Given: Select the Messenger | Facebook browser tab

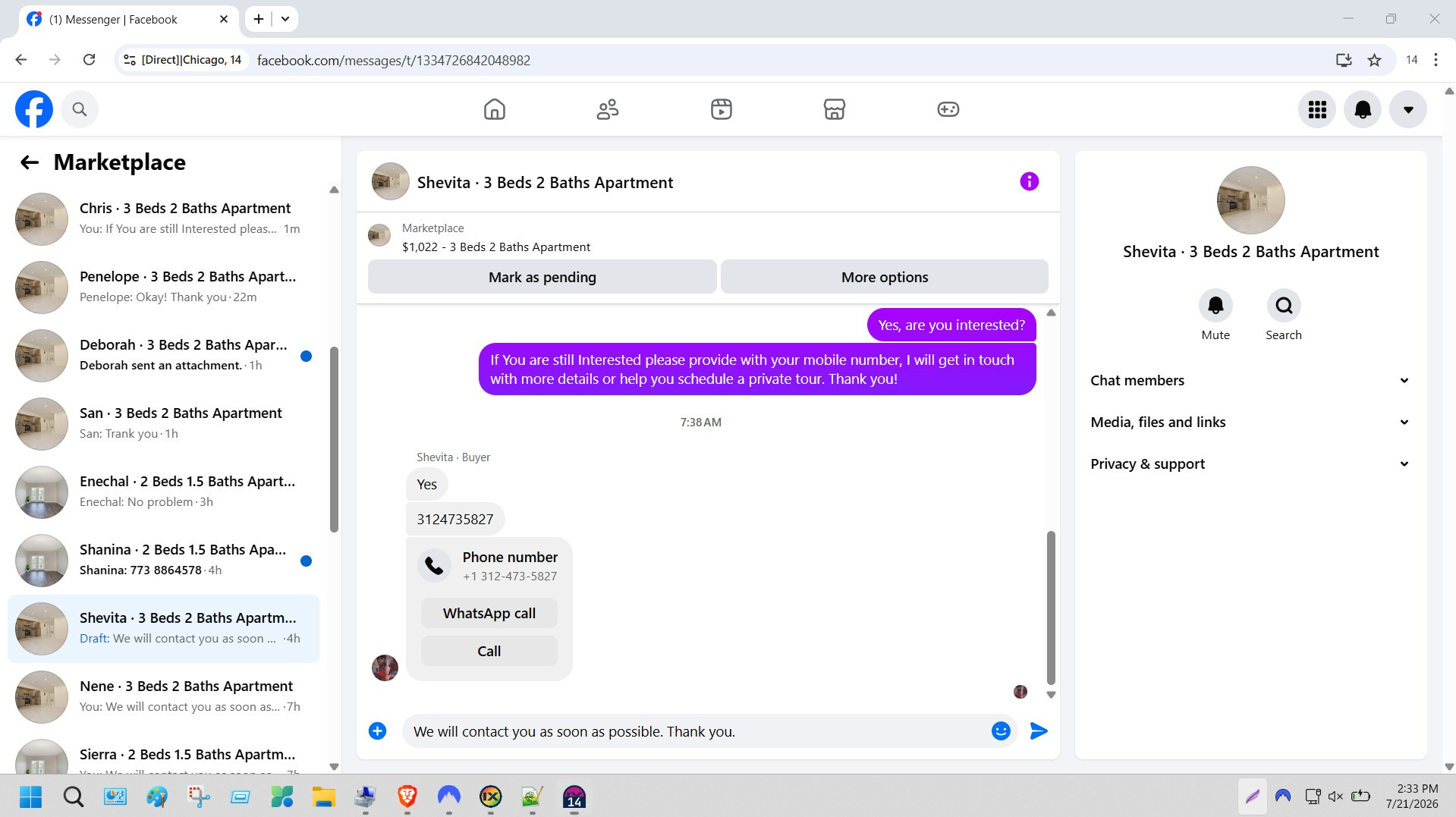Looking at the screenshot, I should tap(127, 19).
